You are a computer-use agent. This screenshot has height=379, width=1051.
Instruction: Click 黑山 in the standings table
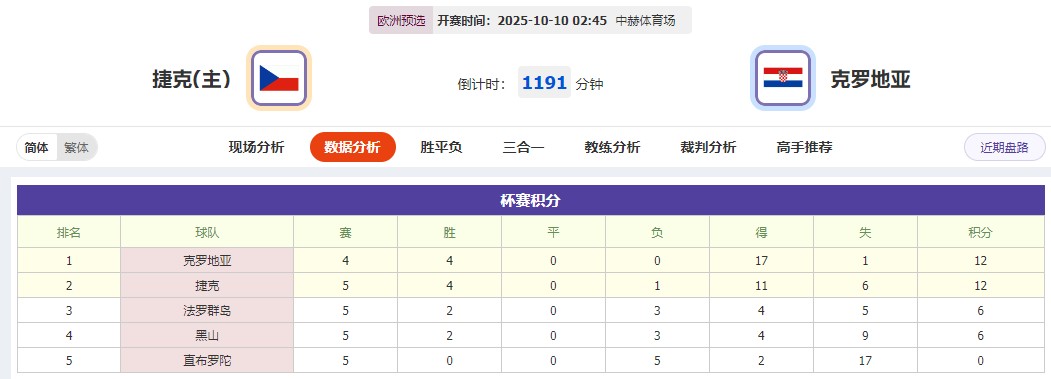pyautogui.click(x=207, y=335)
